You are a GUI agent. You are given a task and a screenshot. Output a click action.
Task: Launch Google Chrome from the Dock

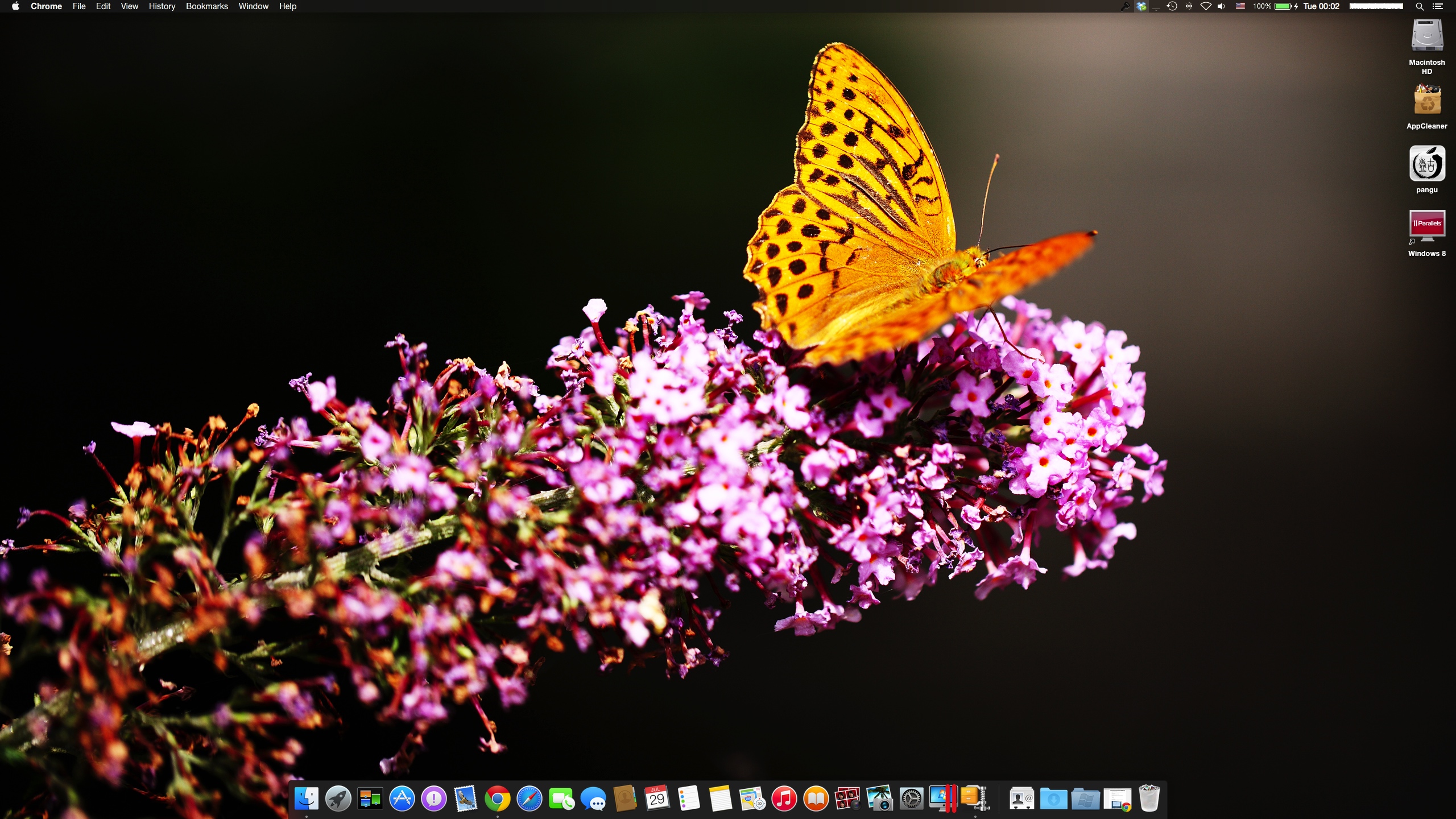coord(497,799)
